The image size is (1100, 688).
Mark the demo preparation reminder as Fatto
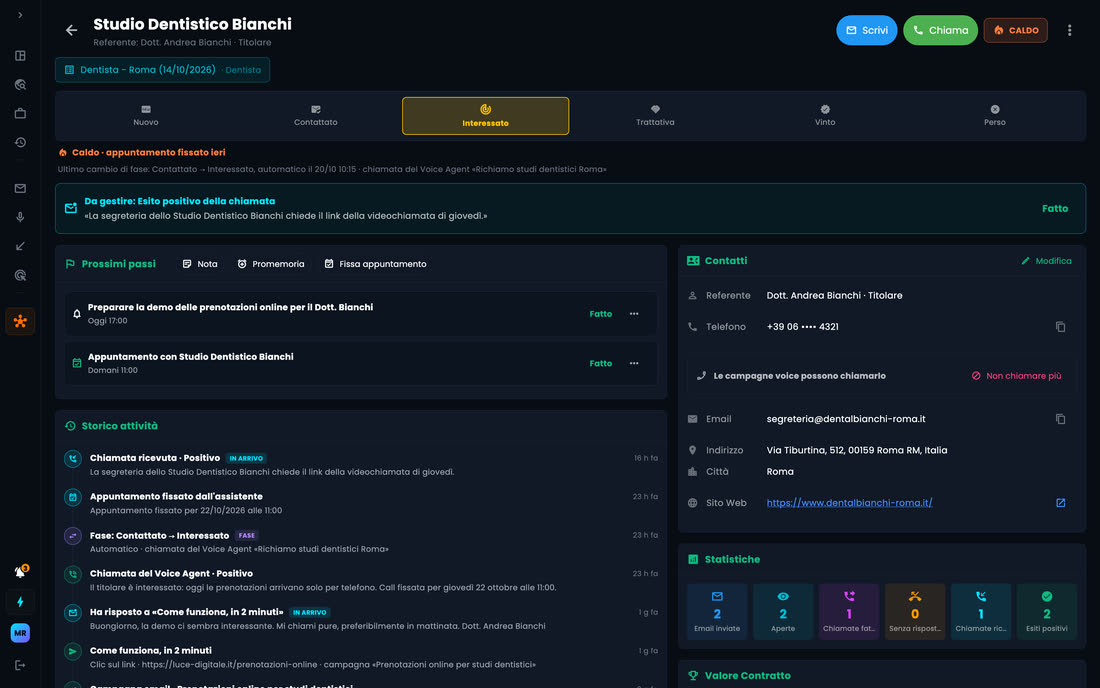[601, 314]
